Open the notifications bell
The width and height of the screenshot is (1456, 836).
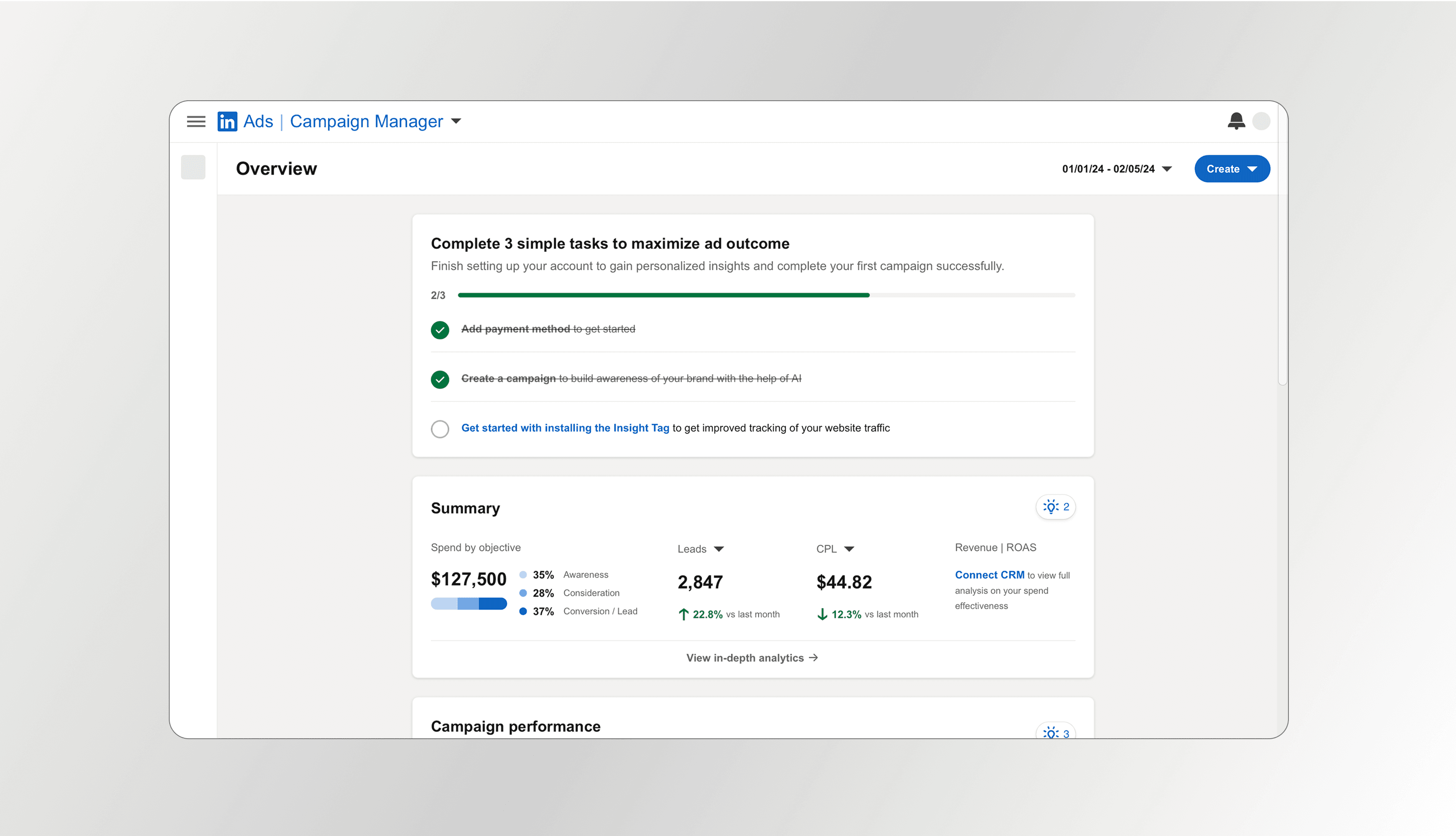(1236, 121)
